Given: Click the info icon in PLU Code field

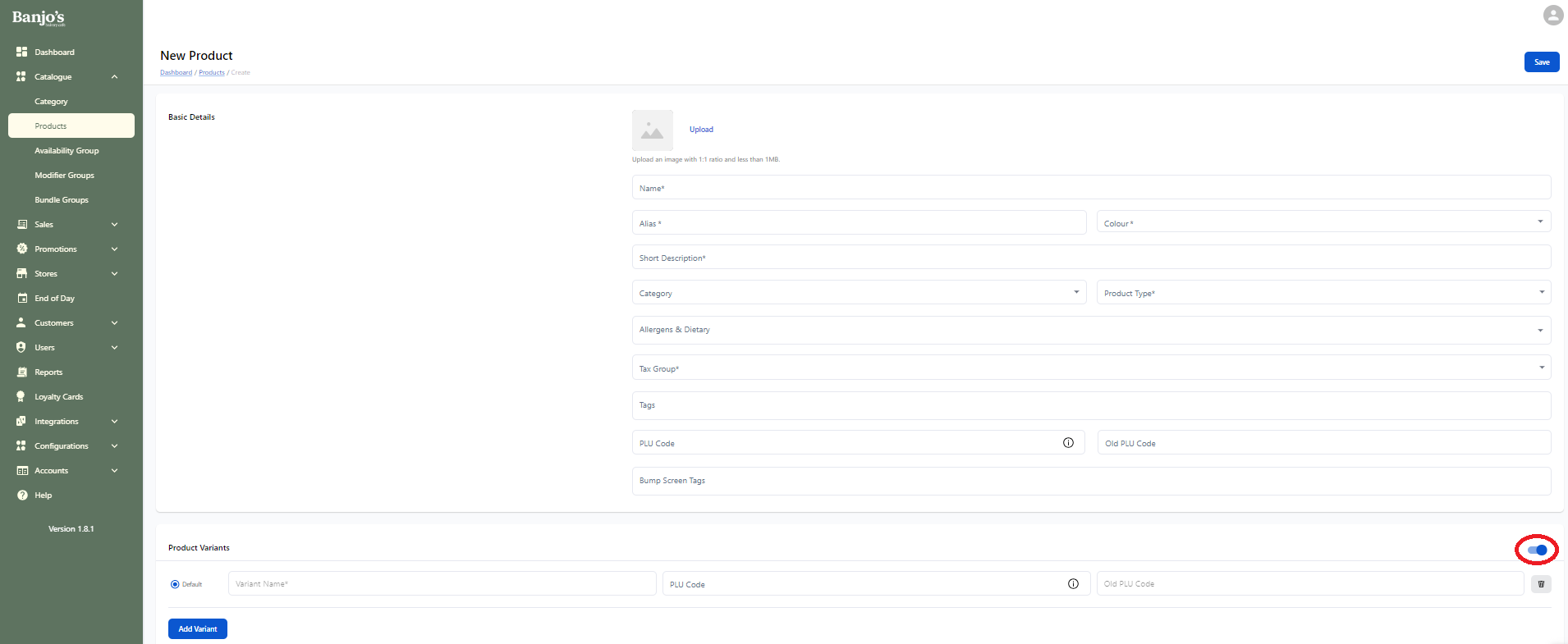Looking at the screenshot, I should (1068, 443).
